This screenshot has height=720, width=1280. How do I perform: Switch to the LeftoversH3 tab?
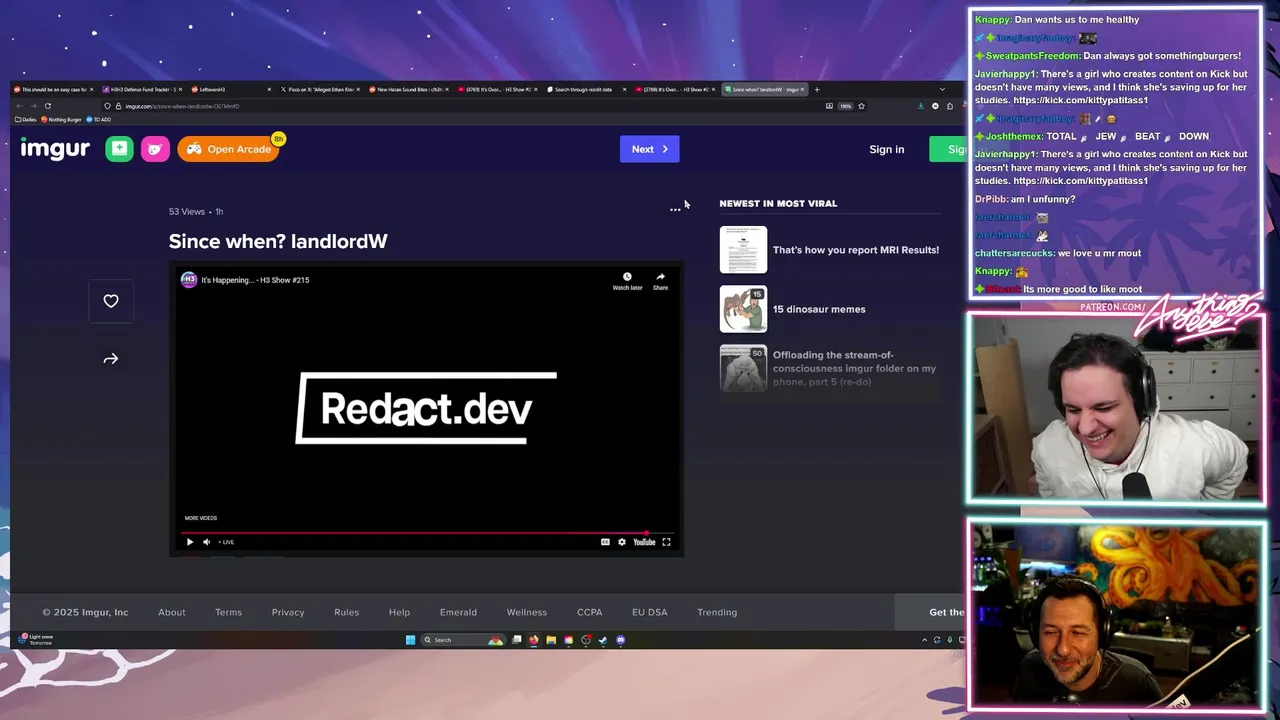coord(230,89)
